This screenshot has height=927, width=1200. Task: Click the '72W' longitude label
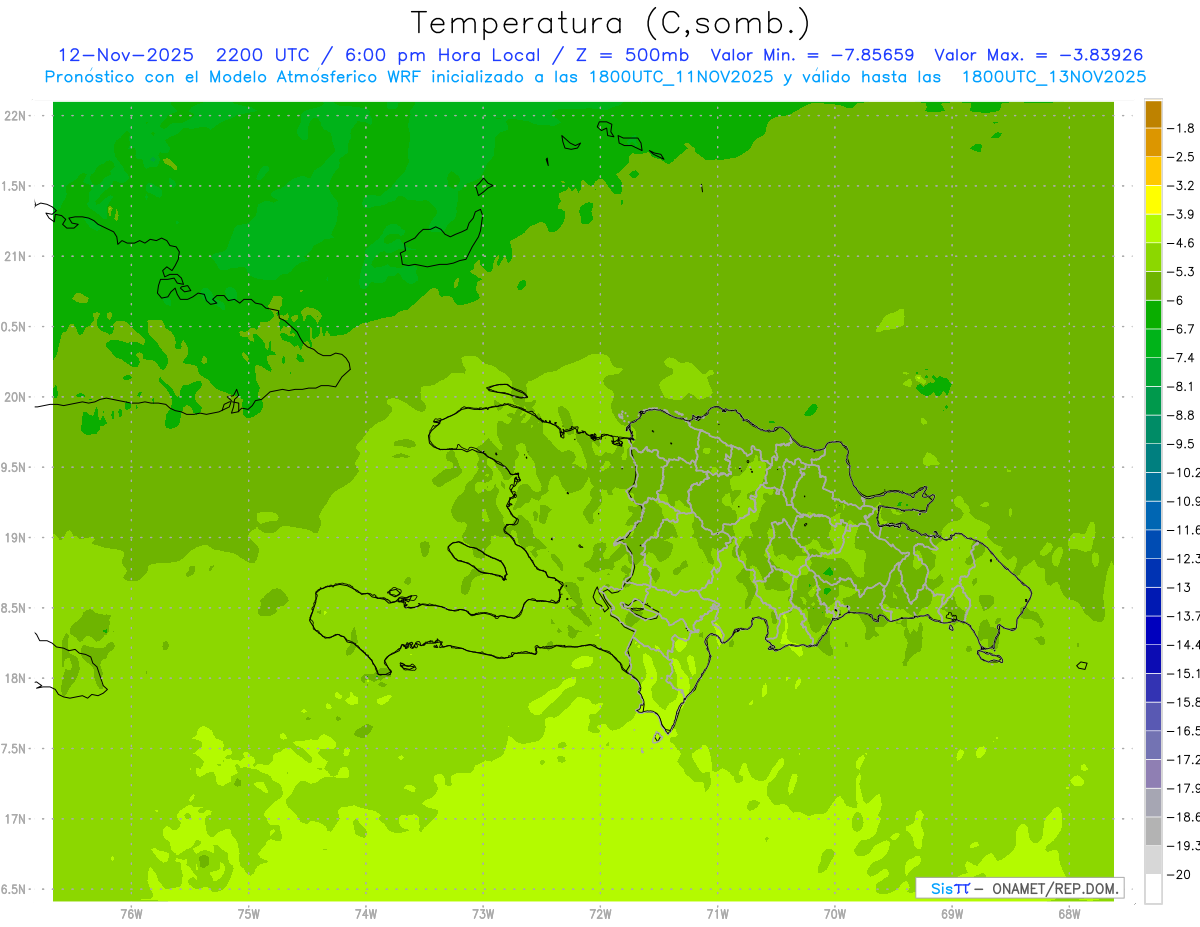[600, 914]
